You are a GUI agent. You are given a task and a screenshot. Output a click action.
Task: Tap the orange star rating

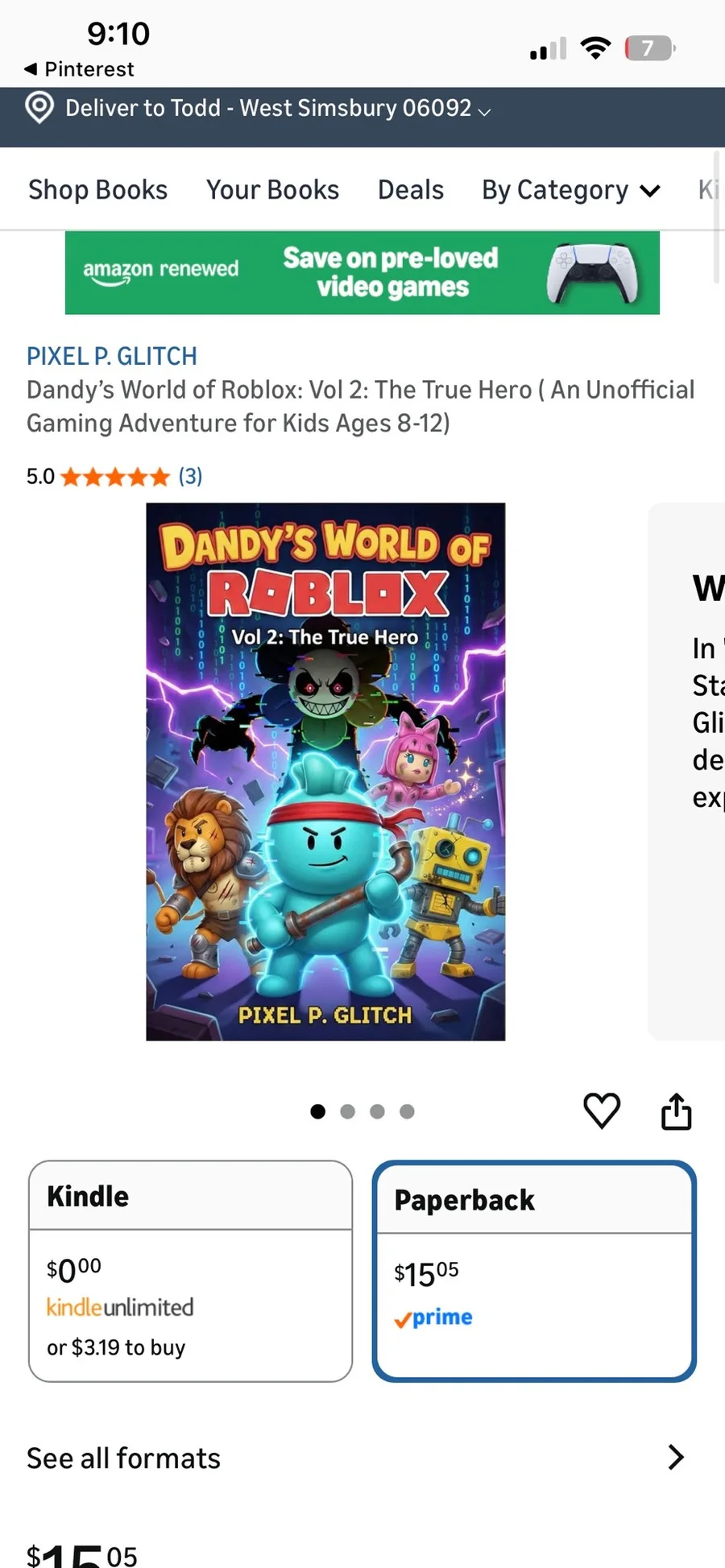[115, 477]
